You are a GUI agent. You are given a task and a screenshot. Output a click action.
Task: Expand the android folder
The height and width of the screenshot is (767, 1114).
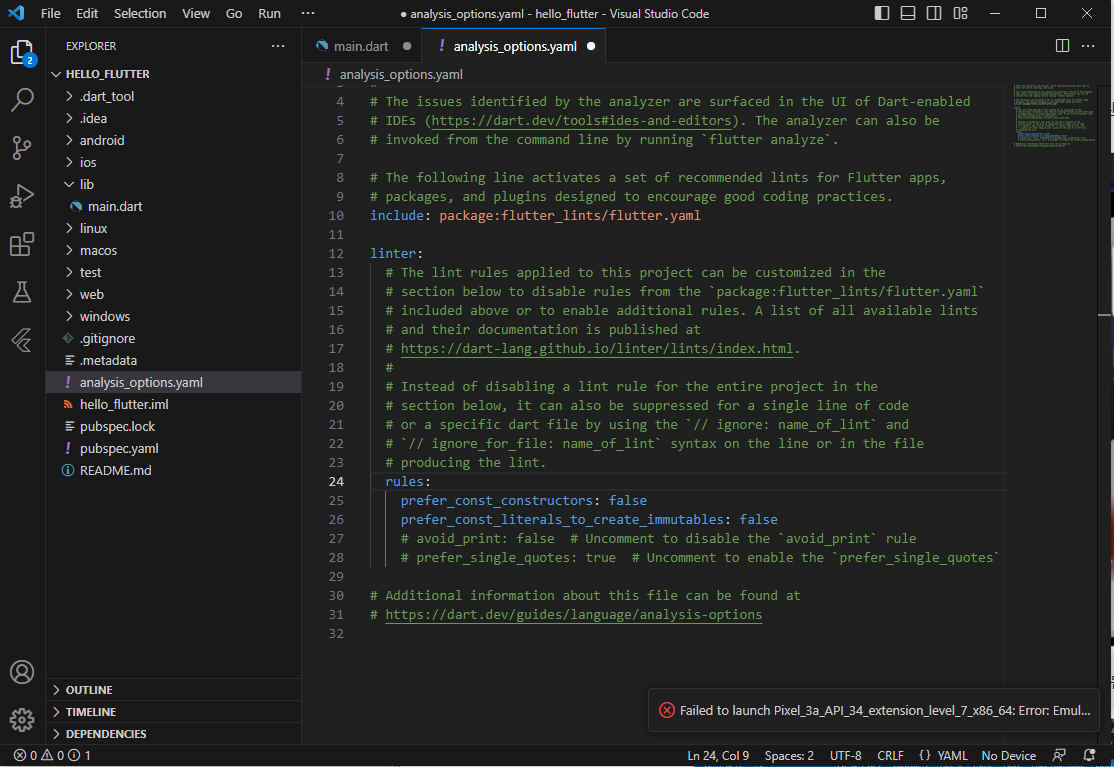click(x=69, y=141)
